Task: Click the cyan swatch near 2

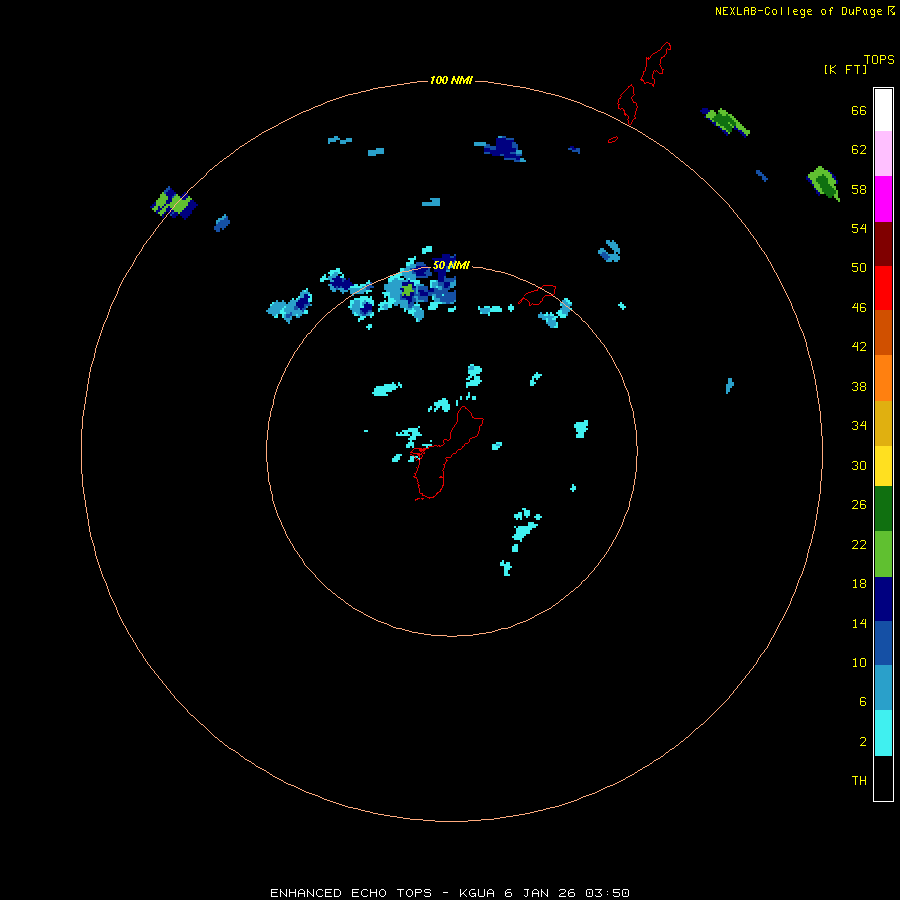Action: tap(883, 733)
